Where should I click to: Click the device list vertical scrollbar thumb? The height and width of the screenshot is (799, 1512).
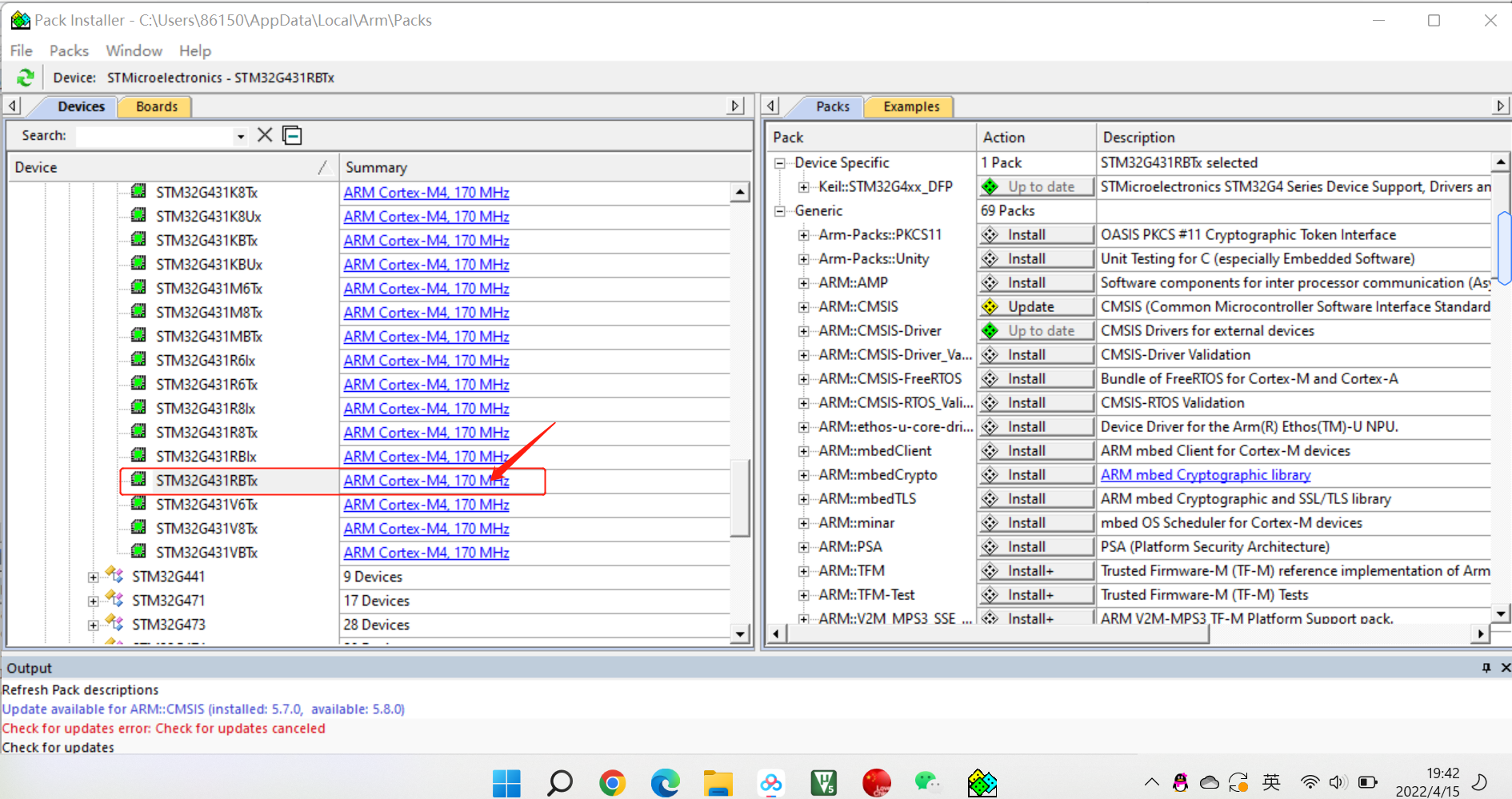tap(740, 497)
